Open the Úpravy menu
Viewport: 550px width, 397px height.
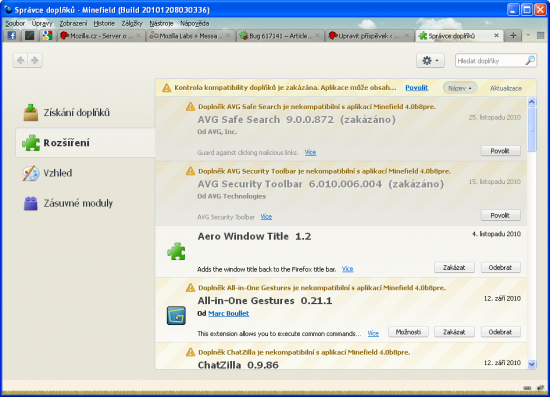(42, 23)
